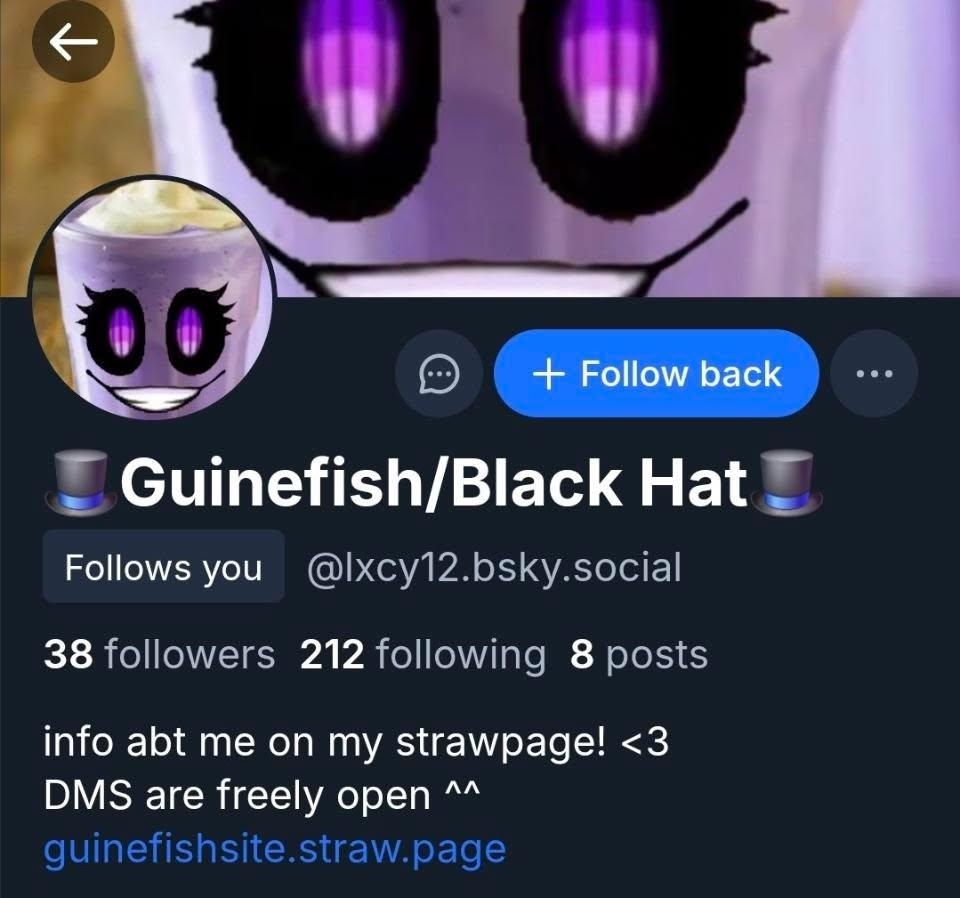Open the three-dot more options menu
960x898 pixels.
pos(874,373)
